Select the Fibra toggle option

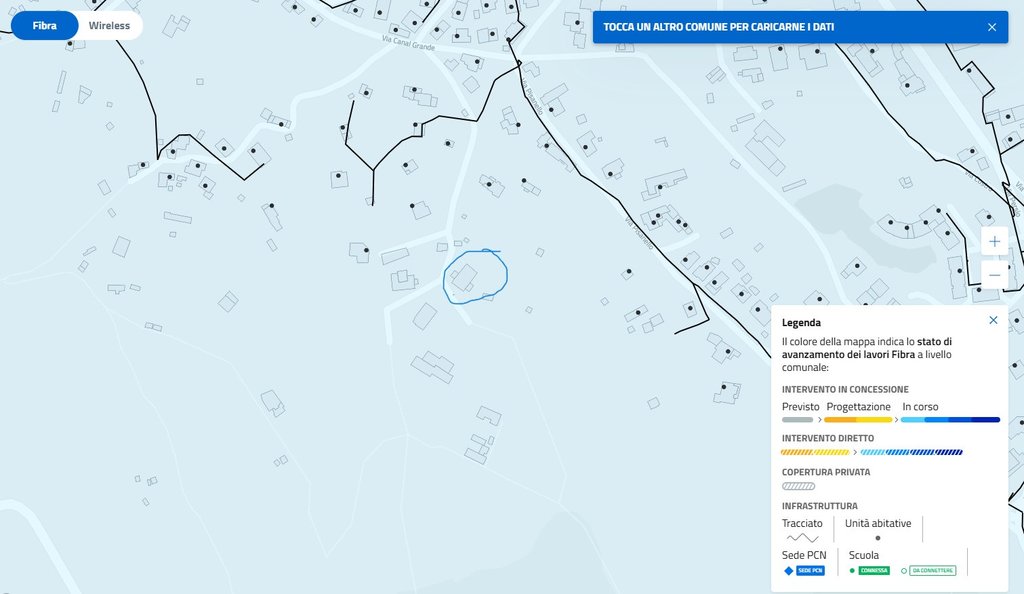(x=45, y=25)
